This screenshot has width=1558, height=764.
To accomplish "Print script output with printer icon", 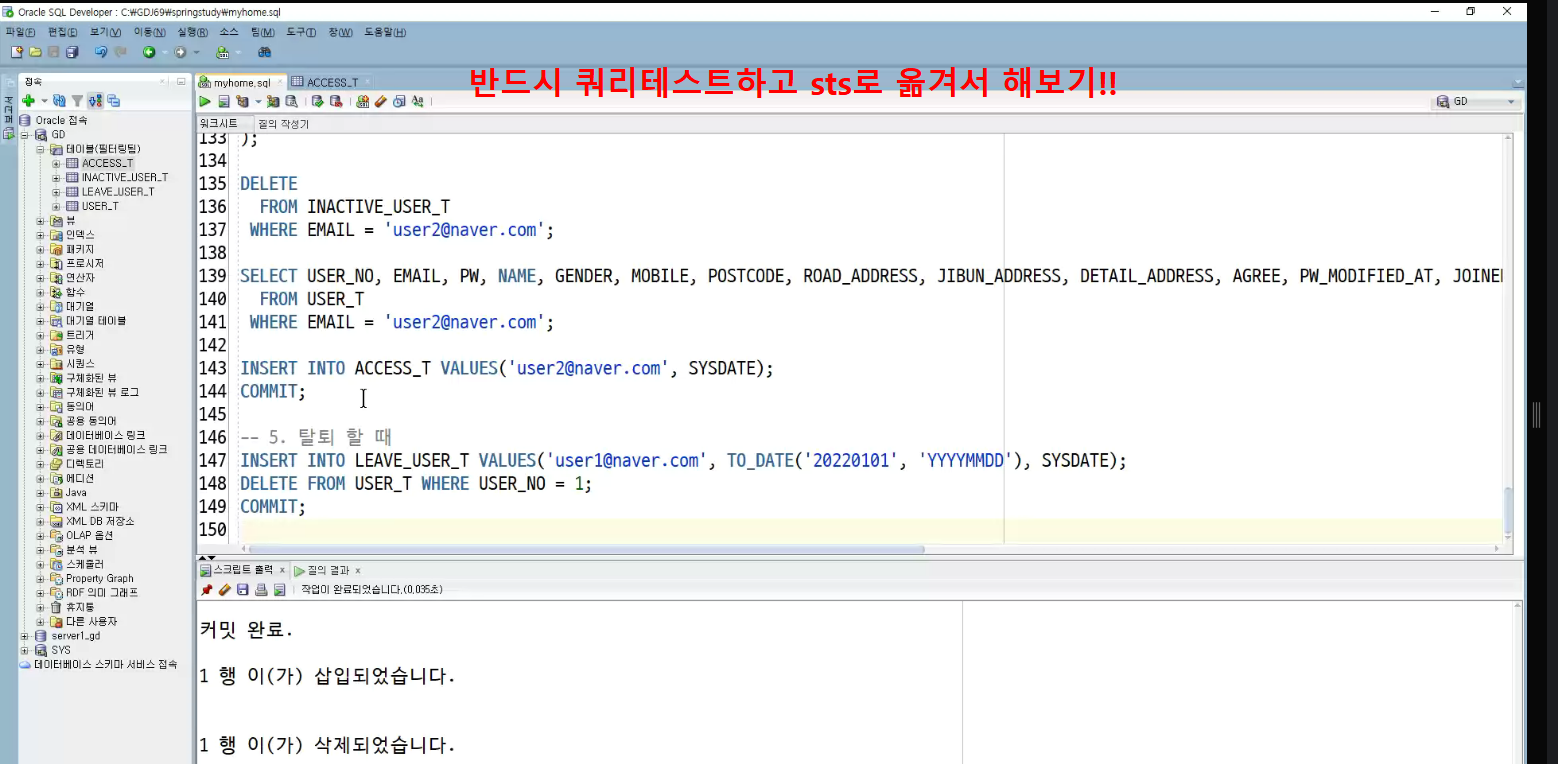I will tap(261, 590).
